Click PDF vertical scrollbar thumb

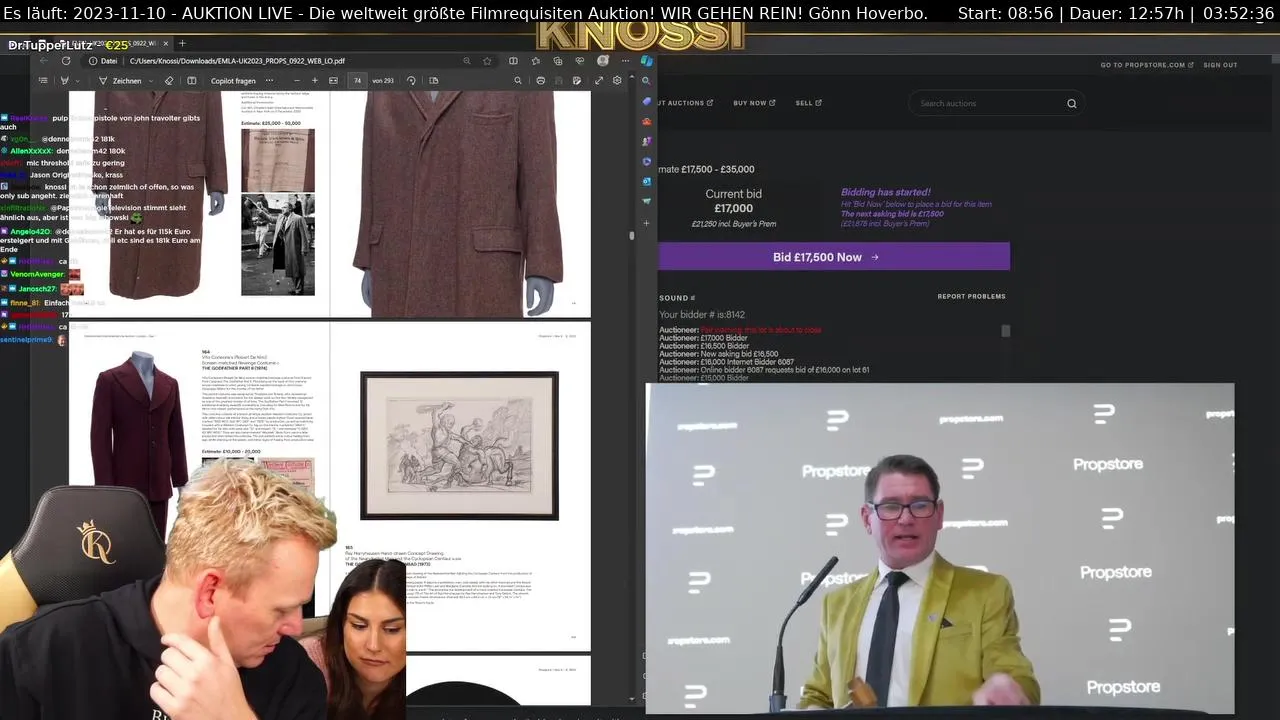631,236
